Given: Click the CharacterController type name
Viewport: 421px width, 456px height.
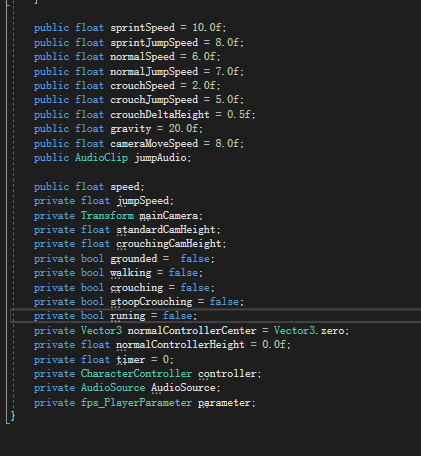Looking at the screenshot, I should click(x=136, y=374).
